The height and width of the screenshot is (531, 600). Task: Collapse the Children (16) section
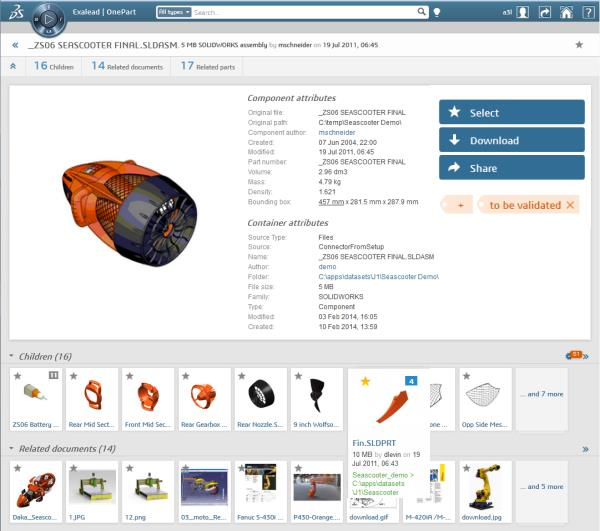point(11,356)
